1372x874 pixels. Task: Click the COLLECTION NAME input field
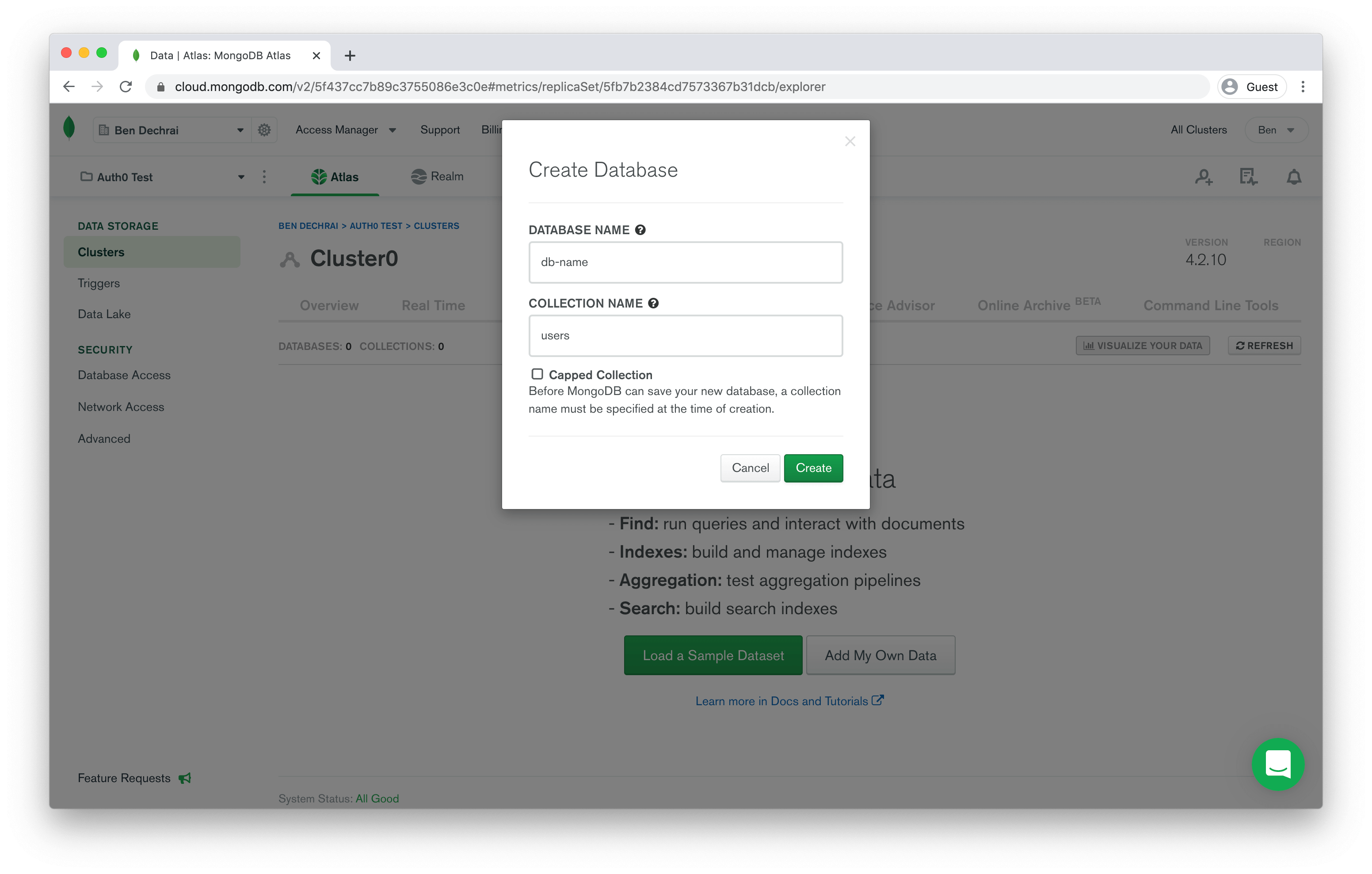point(686,335)
